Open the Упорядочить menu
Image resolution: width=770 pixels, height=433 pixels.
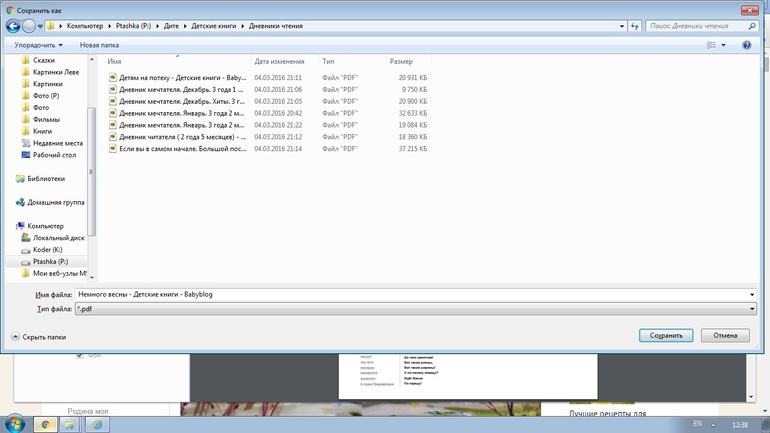pos(38,45)
